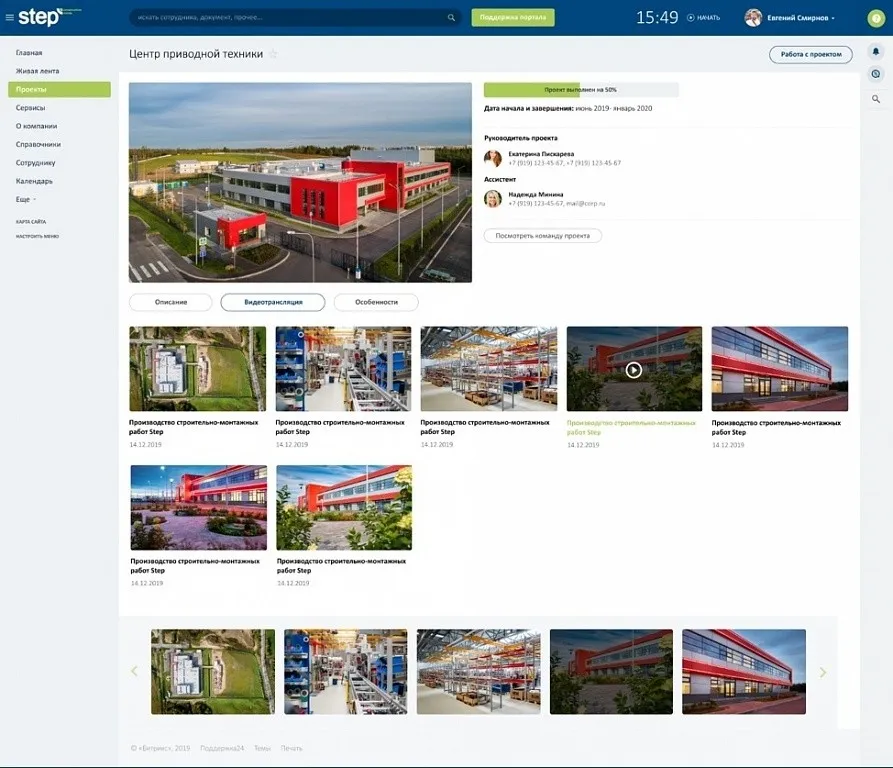Screen dimensions: 893x768
Task: Click the clock icon in right sidebar
Action: pyautogui.click(x=876, y=74)
